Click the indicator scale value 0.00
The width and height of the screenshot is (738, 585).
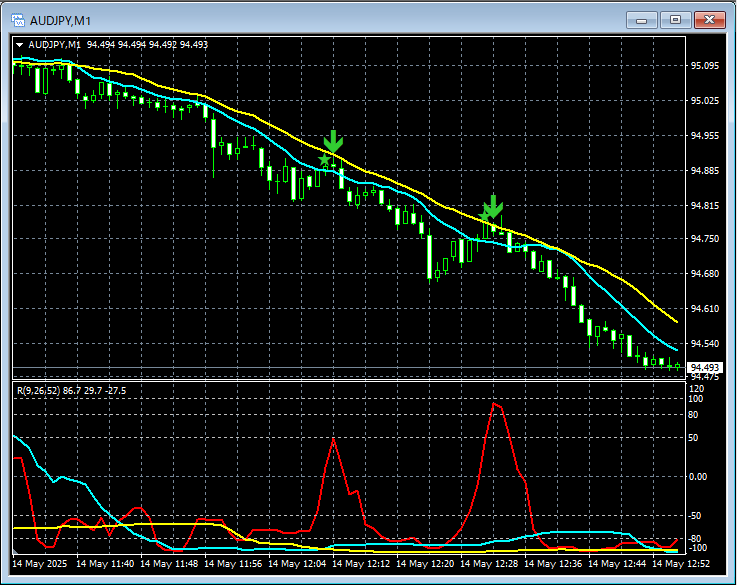698,477
